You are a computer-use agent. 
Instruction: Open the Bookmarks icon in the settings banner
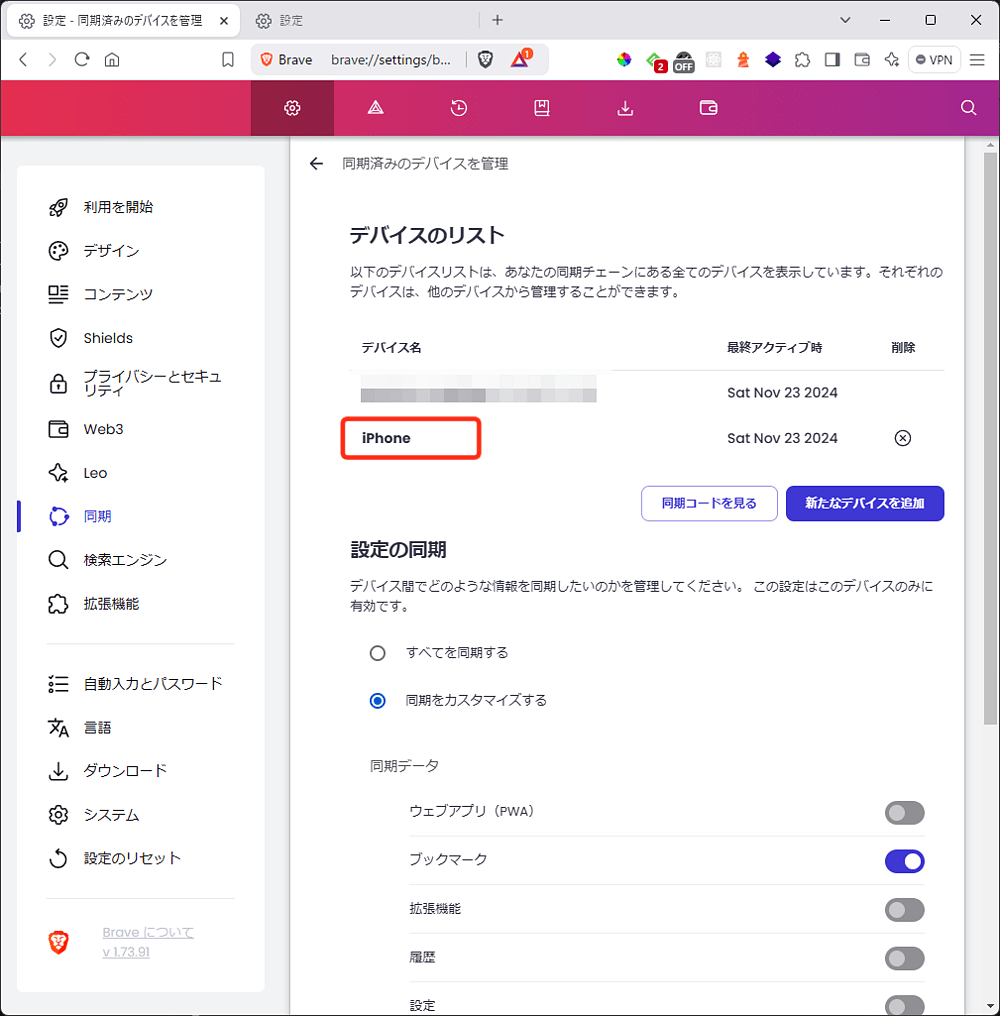(541, 107)
